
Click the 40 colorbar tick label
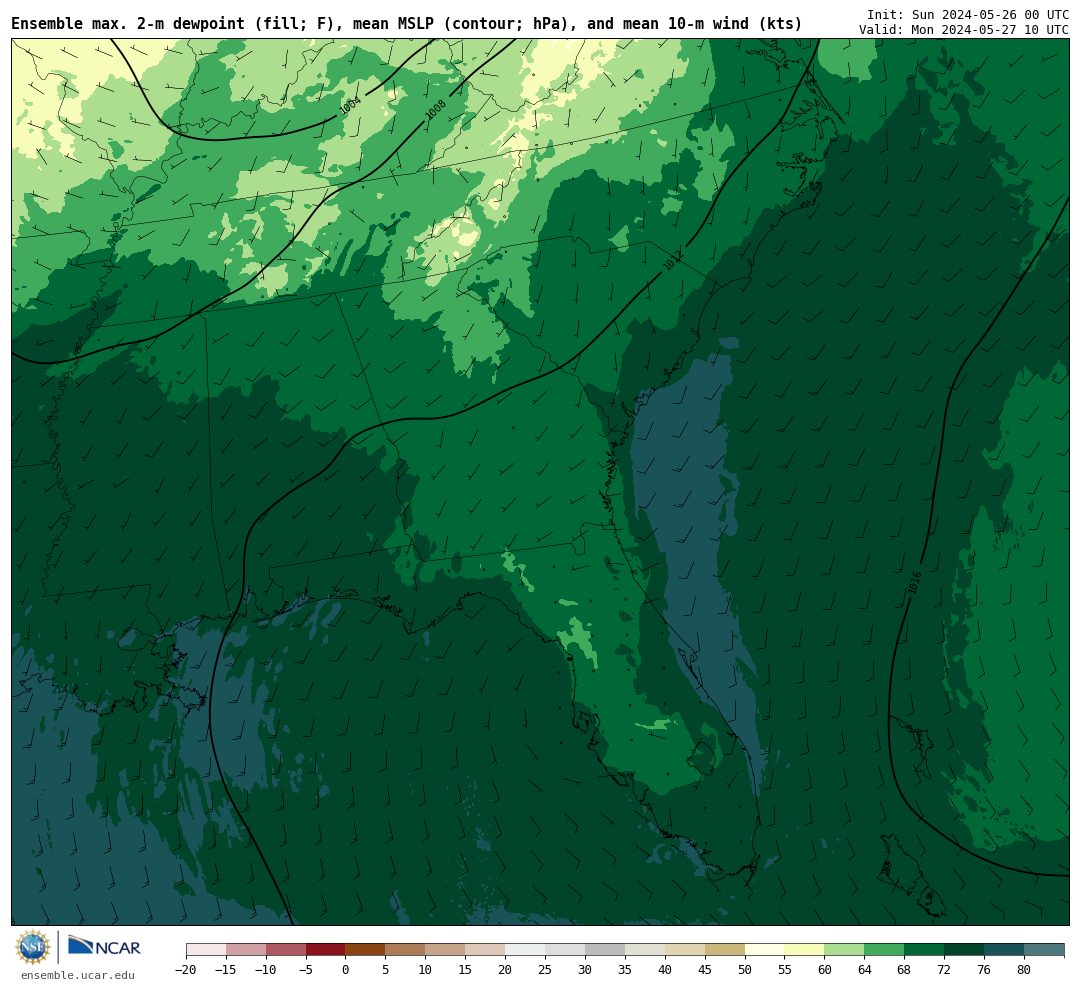click(665, 970)
